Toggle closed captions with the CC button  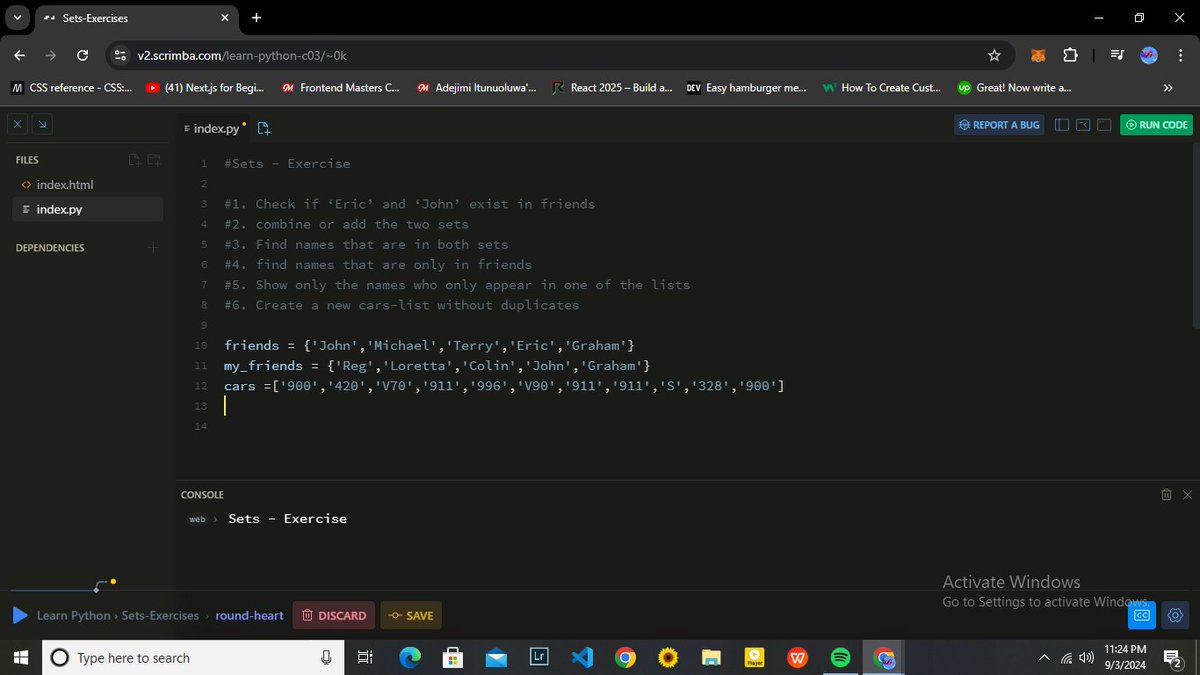pos(1141,615)
